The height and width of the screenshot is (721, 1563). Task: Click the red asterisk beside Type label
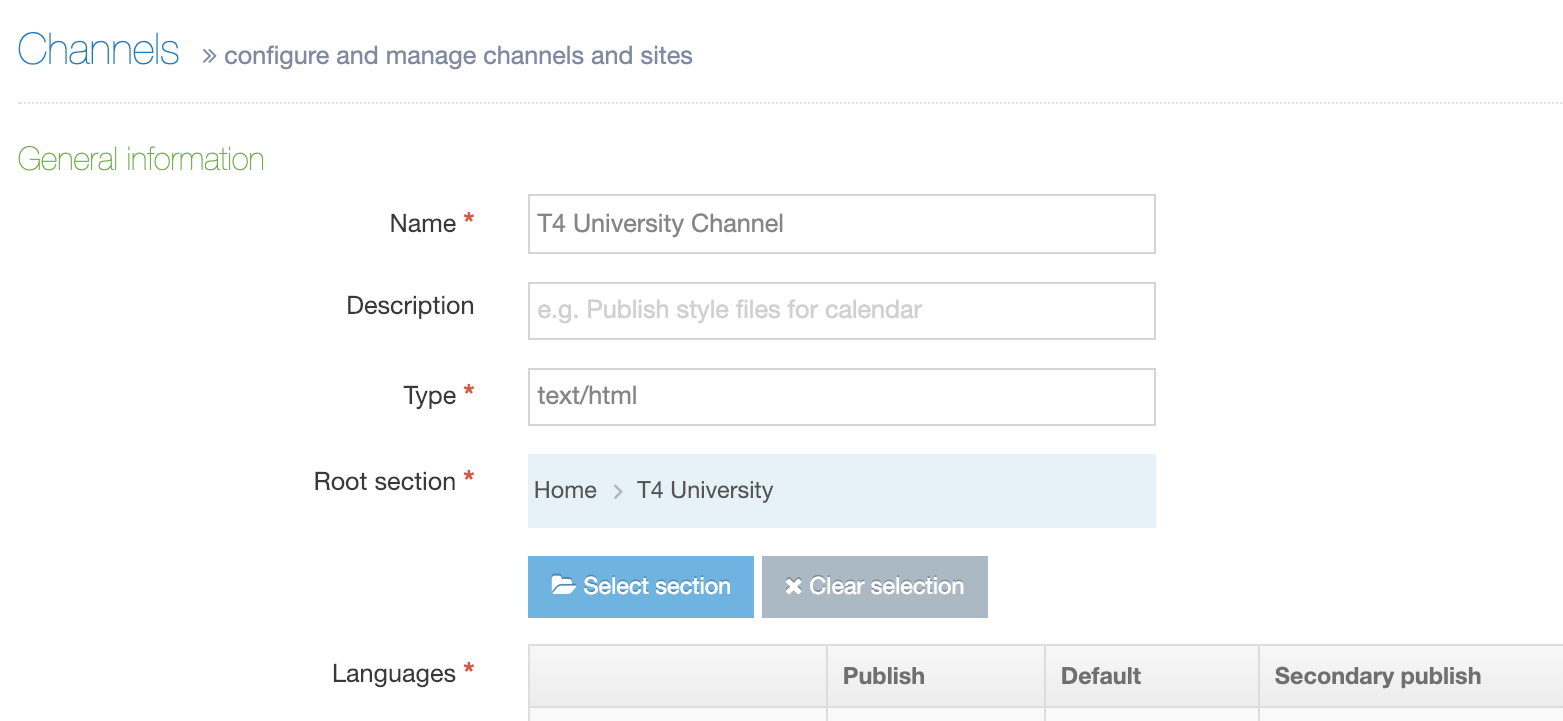pyautogui.click(x=469, y=394)
